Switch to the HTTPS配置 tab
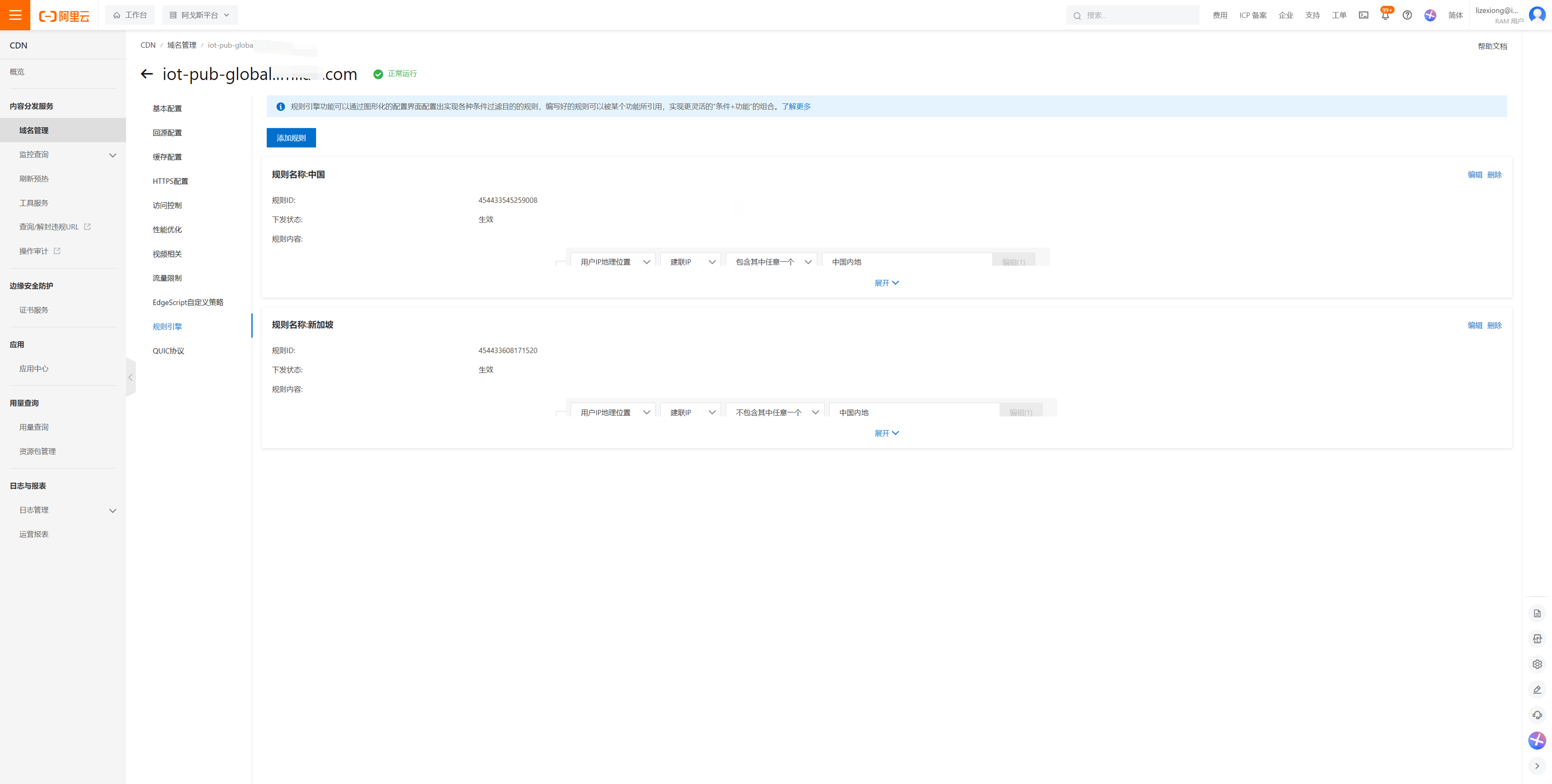The width and height of the screenshot is (1552, 784). [170, 181]
